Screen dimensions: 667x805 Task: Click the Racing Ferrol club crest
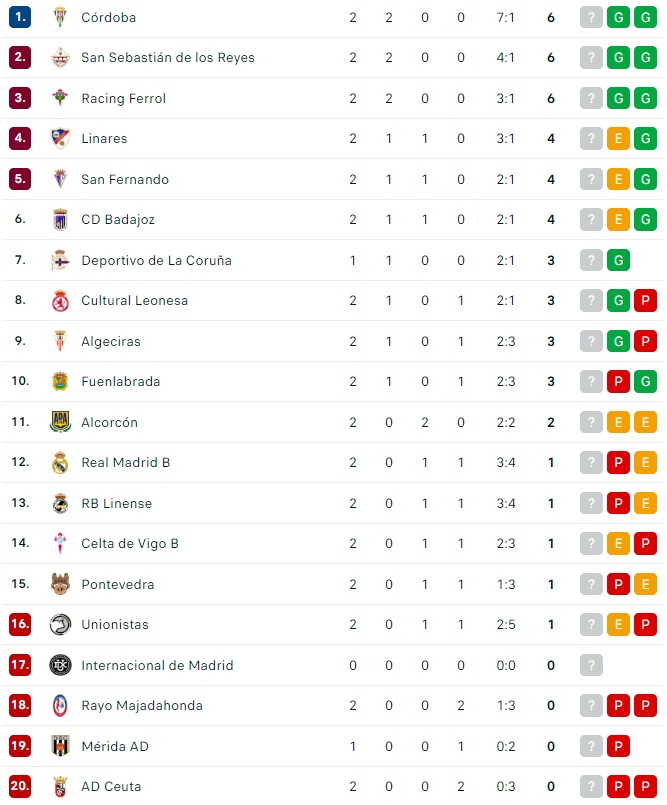pos(60,98)
